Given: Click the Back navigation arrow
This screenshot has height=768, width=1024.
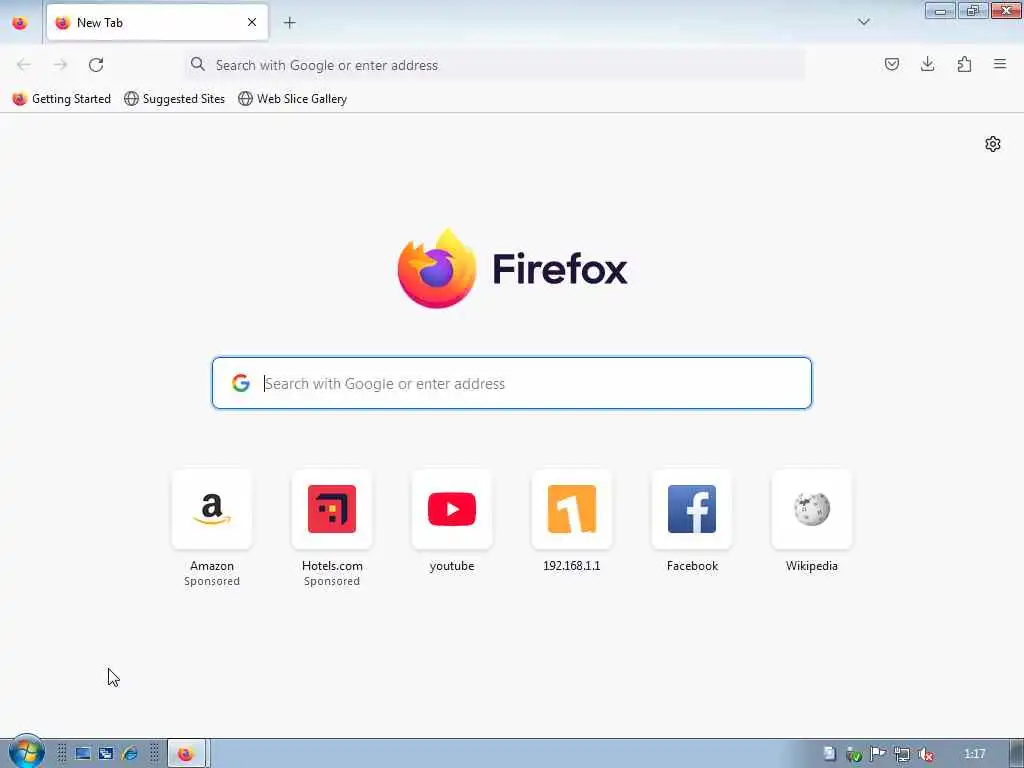Looking at the screenshot, I should click(24, 65).
